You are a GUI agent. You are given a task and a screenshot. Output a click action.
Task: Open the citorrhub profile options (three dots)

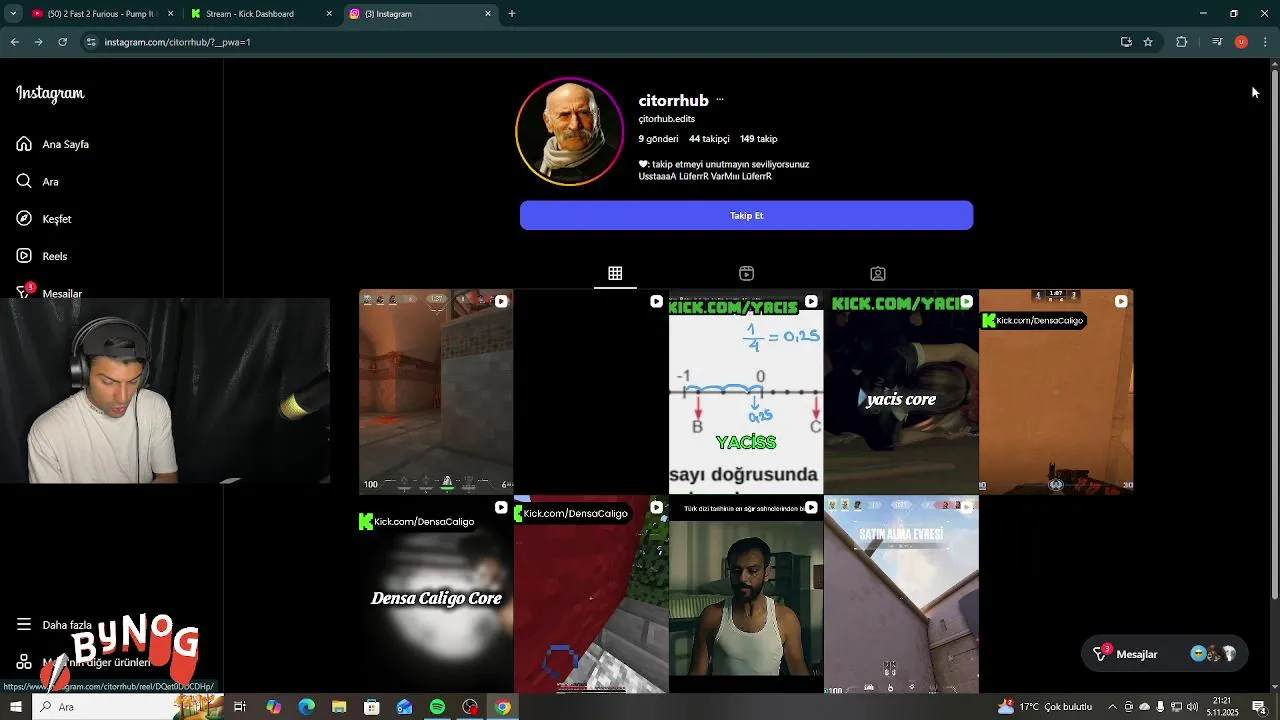tap(719, 100)
